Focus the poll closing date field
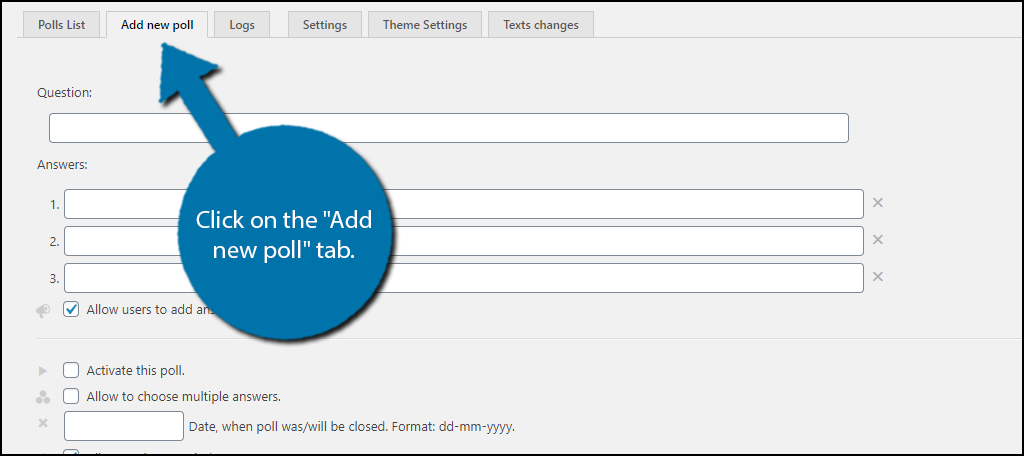Screen dimensions: 1024x456 coord(124,426)
